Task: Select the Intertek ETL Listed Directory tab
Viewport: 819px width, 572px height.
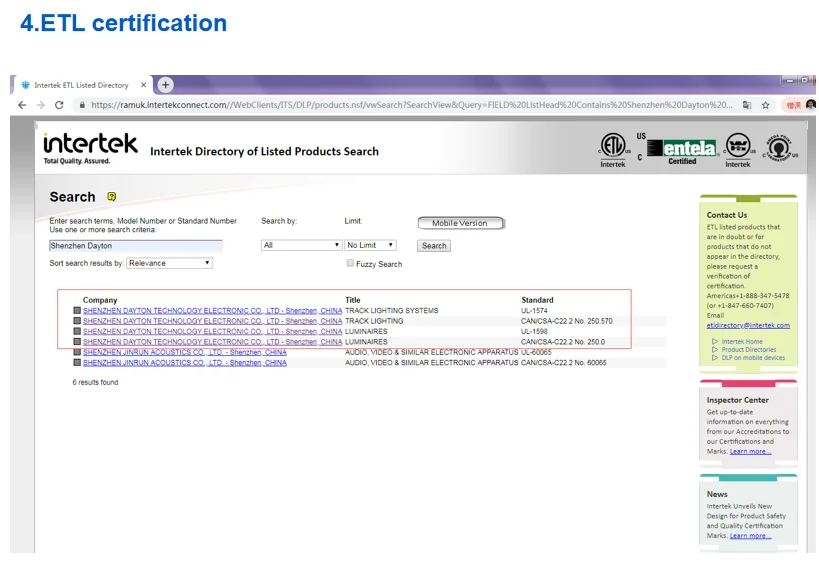Action: 80,85
